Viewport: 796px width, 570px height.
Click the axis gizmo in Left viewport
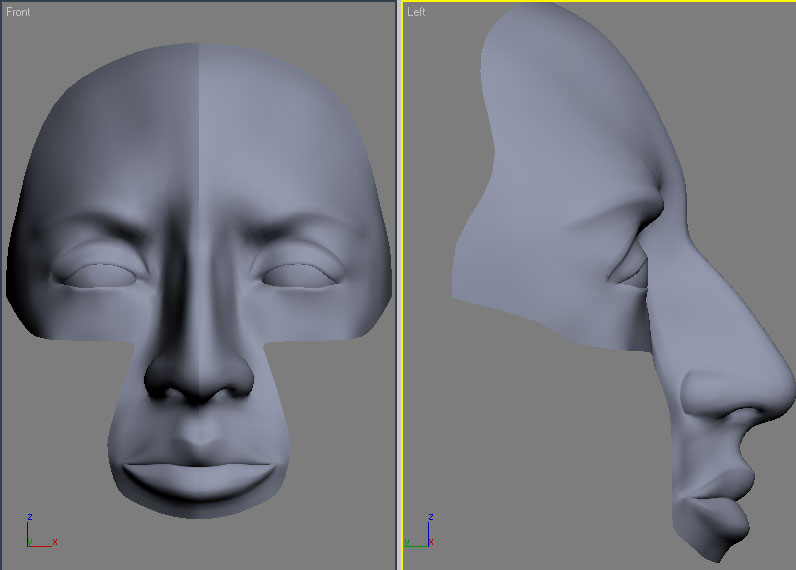point(419,530)
